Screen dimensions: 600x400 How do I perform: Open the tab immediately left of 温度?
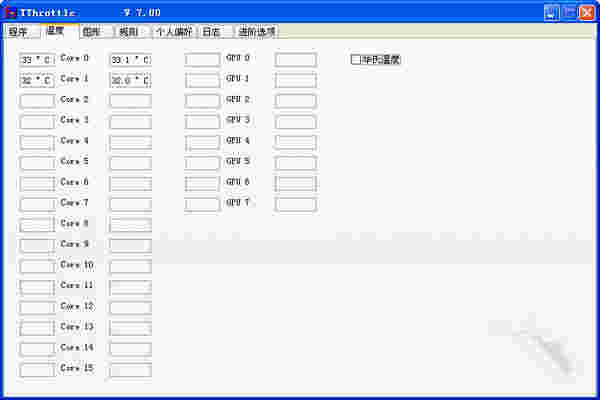(23, 32)
